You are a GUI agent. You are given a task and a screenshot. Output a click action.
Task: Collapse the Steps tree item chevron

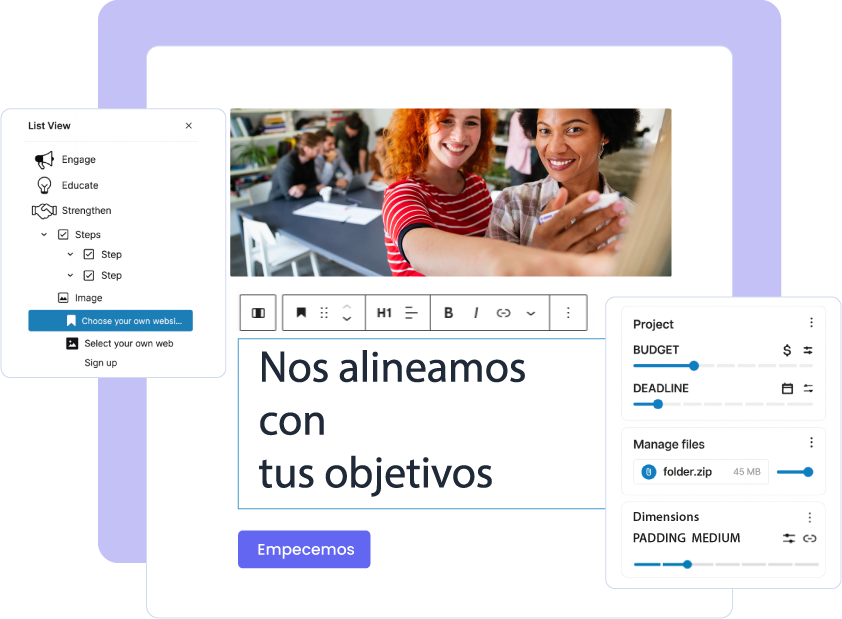[44, 234]
